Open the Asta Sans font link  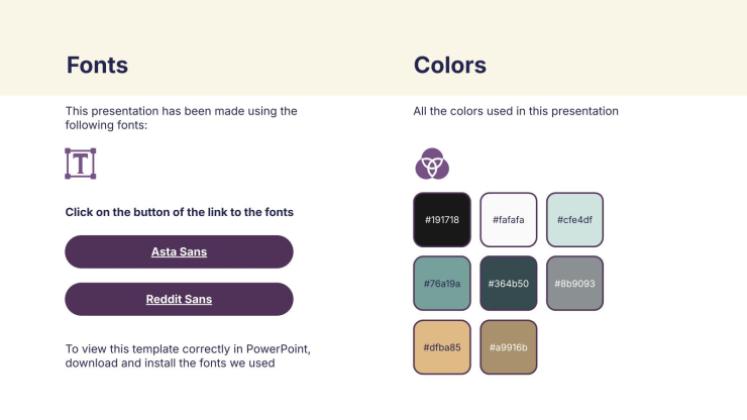[179, 252]
